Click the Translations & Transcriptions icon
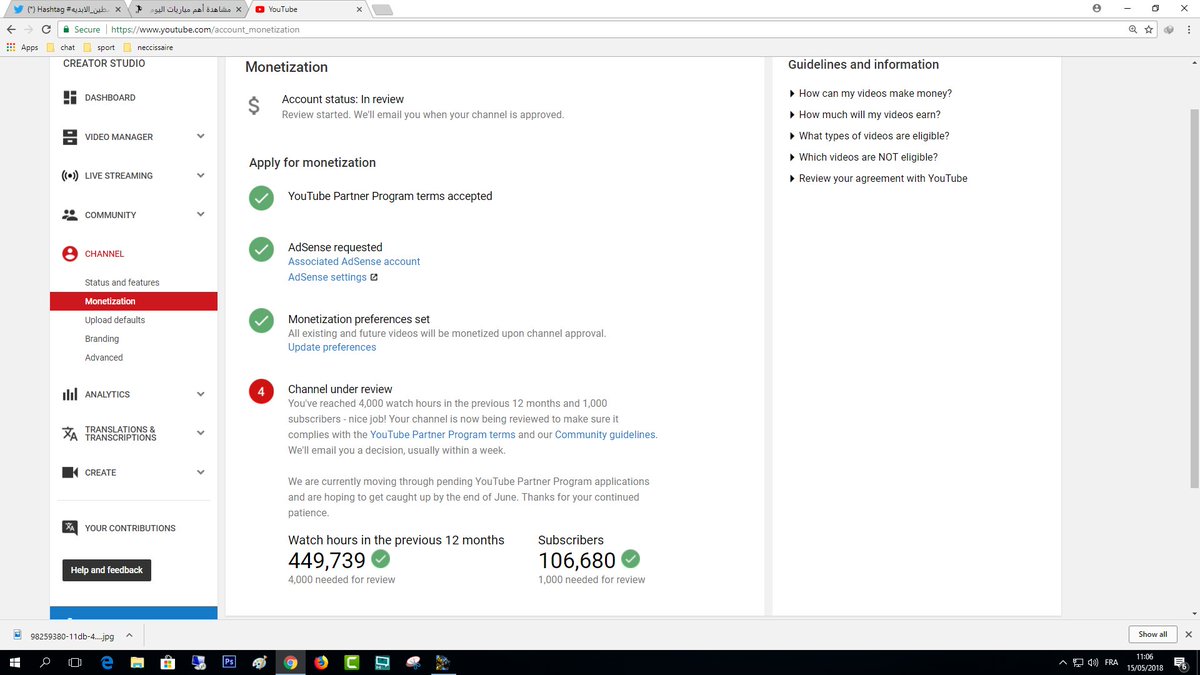The width and height of the screenshot is (1200, 675). point(70,433)
